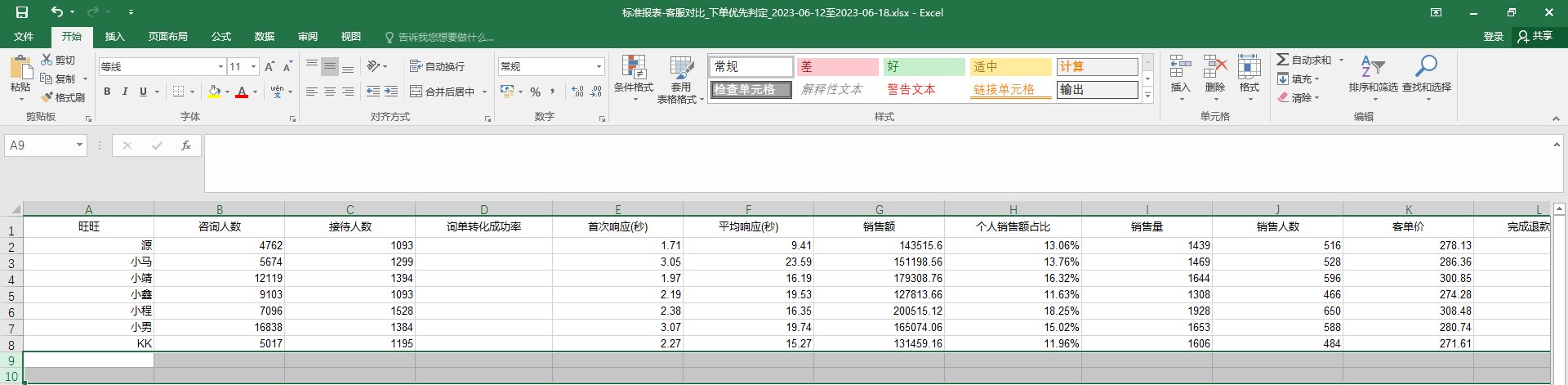Open the Name Box dropdown arrow
Screen dimensions: 1568x385
(x=79, y=145)
